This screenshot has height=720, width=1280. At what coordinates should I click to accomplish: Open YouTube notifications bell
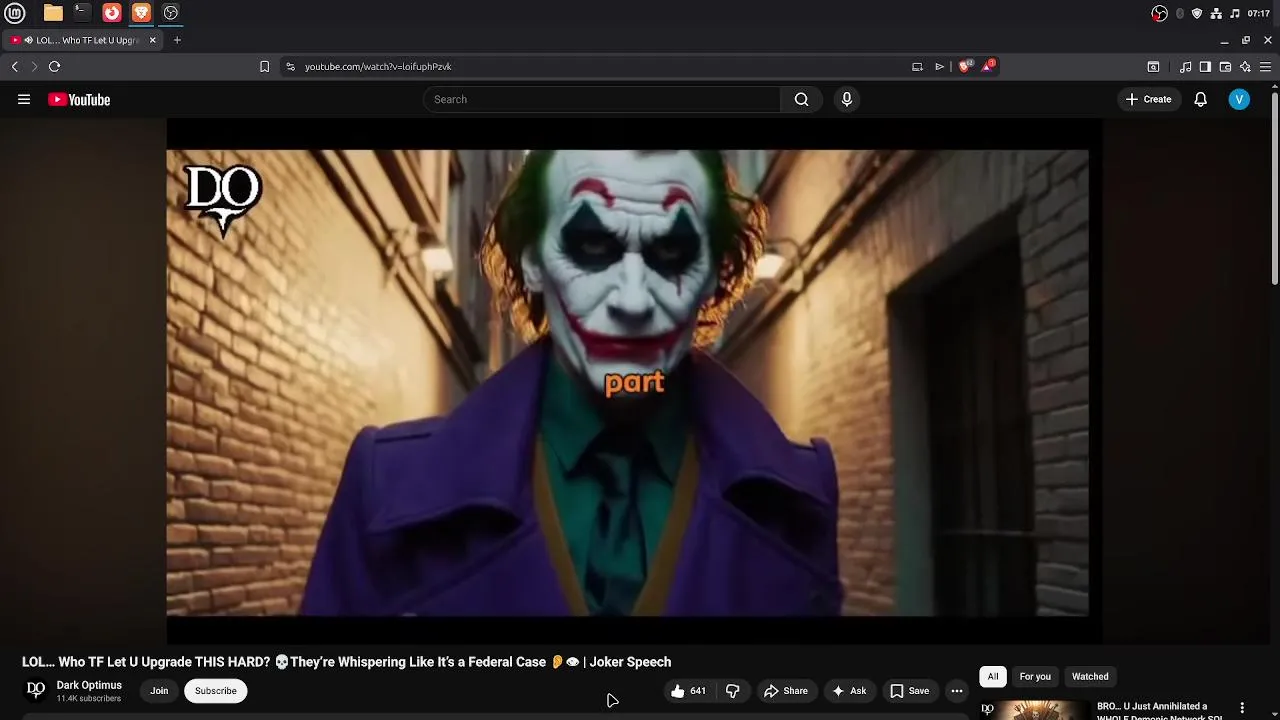pos(1201,99)
